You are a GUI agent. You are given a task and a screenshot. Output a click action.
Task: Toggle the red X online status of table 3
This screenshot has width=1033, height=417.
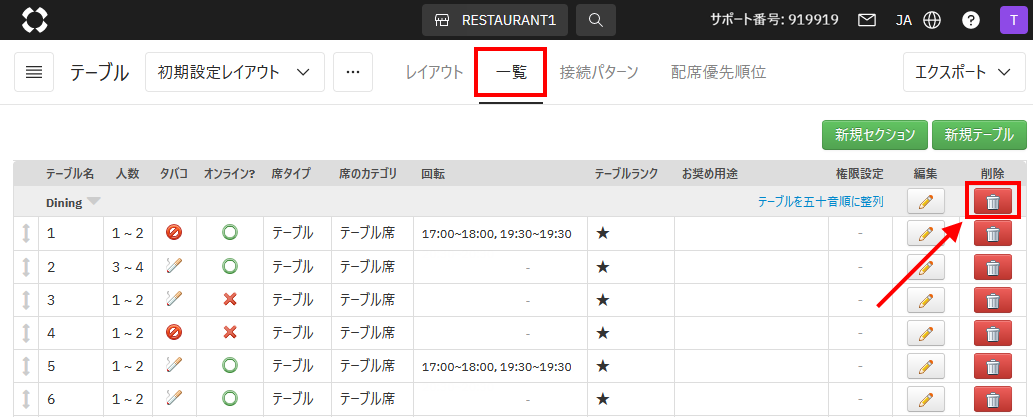click(x=230, y=300)
